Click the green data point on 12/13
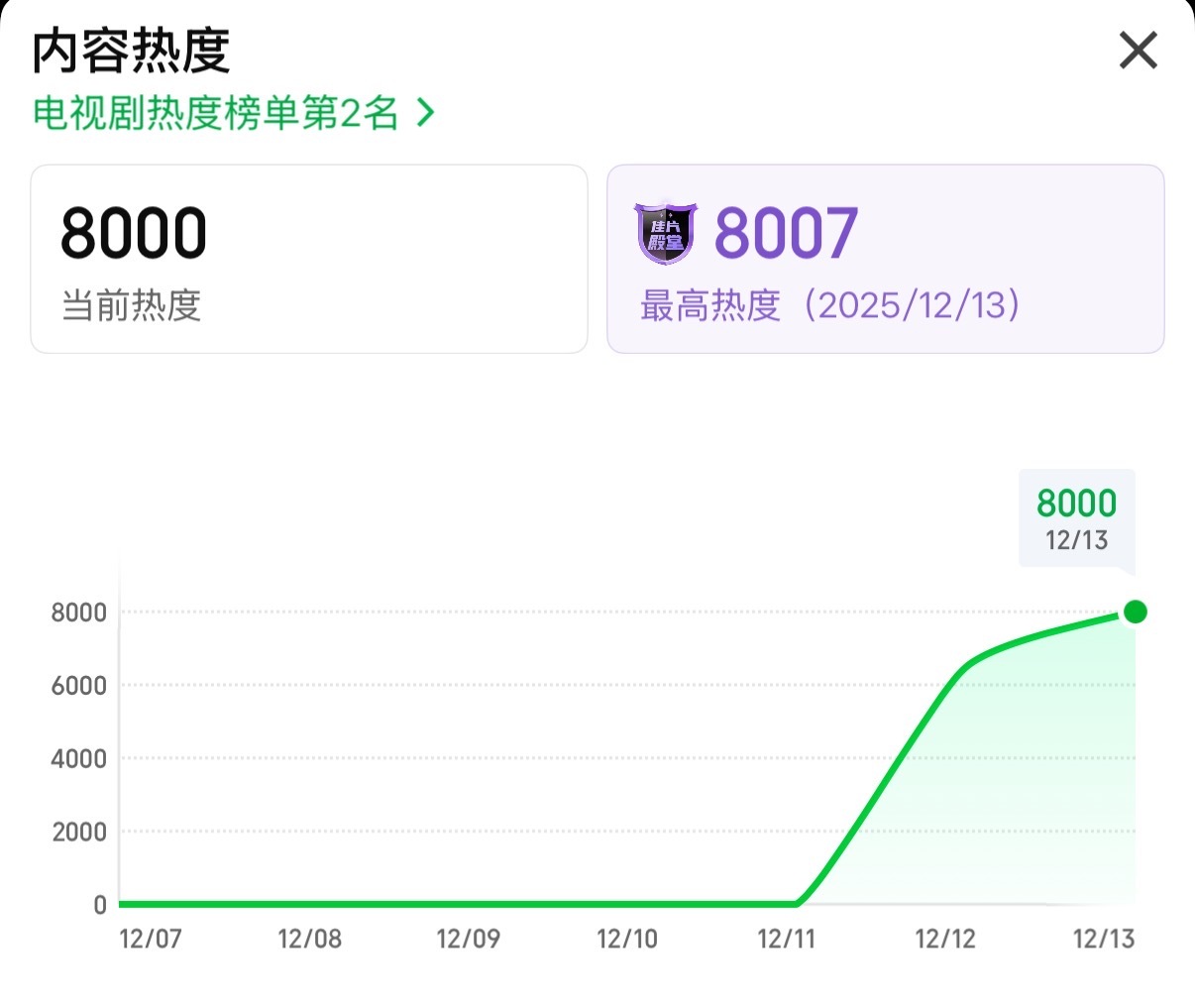 coord(1136,612)
